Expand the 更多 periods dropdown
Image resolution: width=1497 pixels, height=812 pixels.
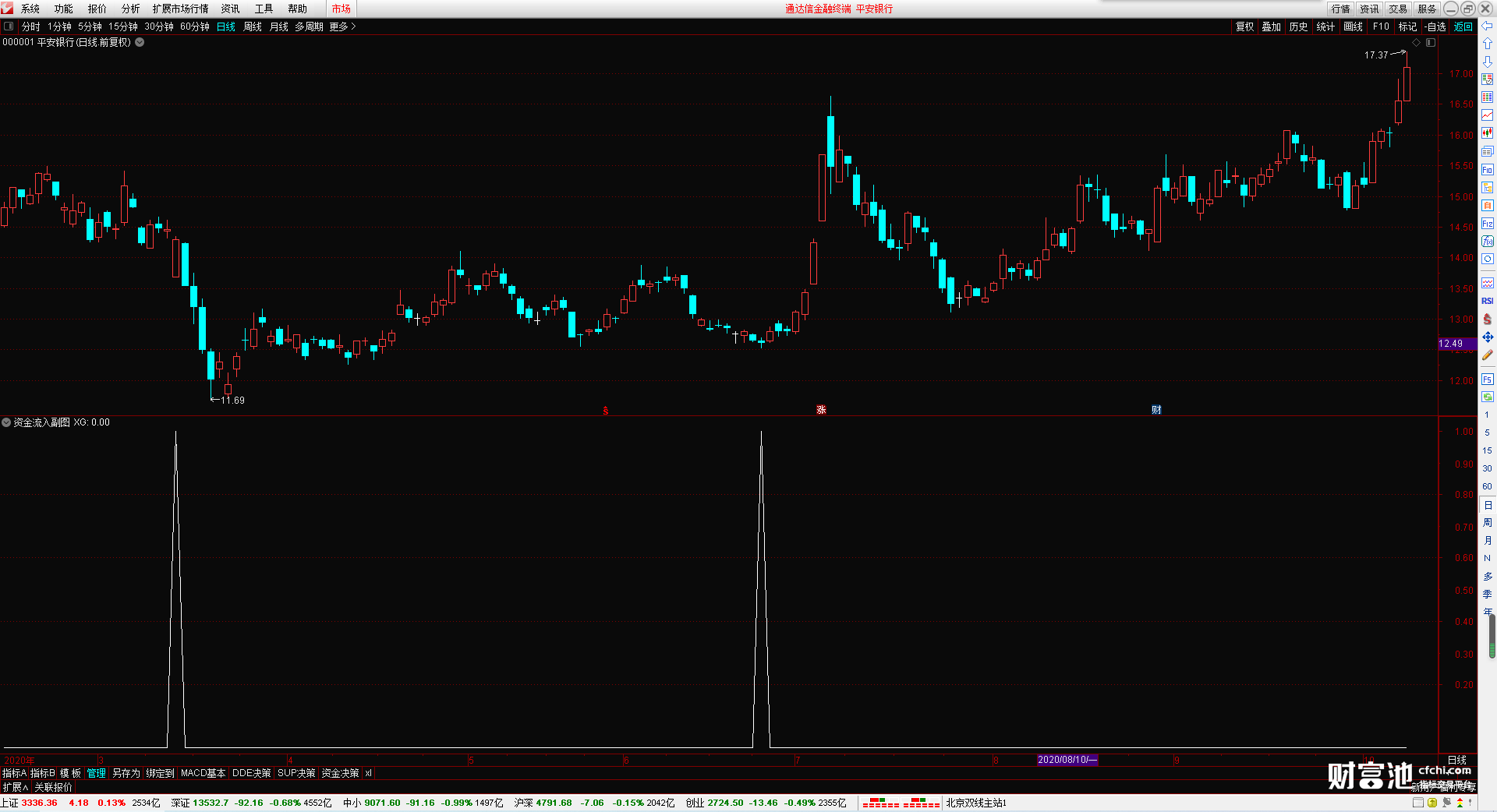point(343,26)
